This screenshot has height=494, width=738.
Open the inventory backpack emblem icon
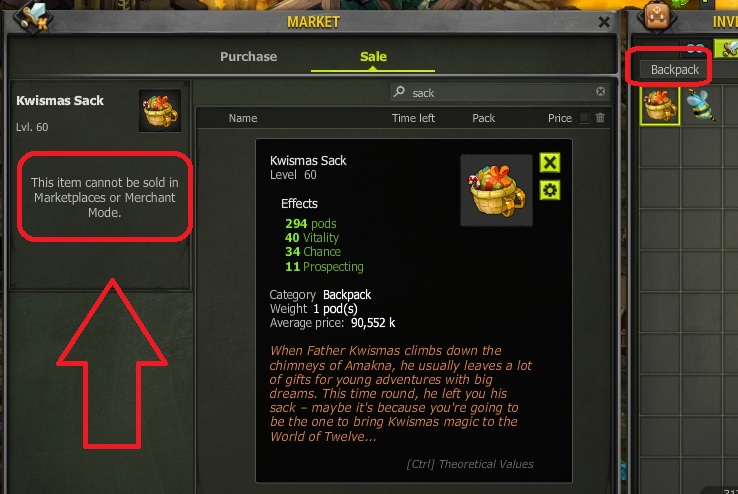[657, 17]
